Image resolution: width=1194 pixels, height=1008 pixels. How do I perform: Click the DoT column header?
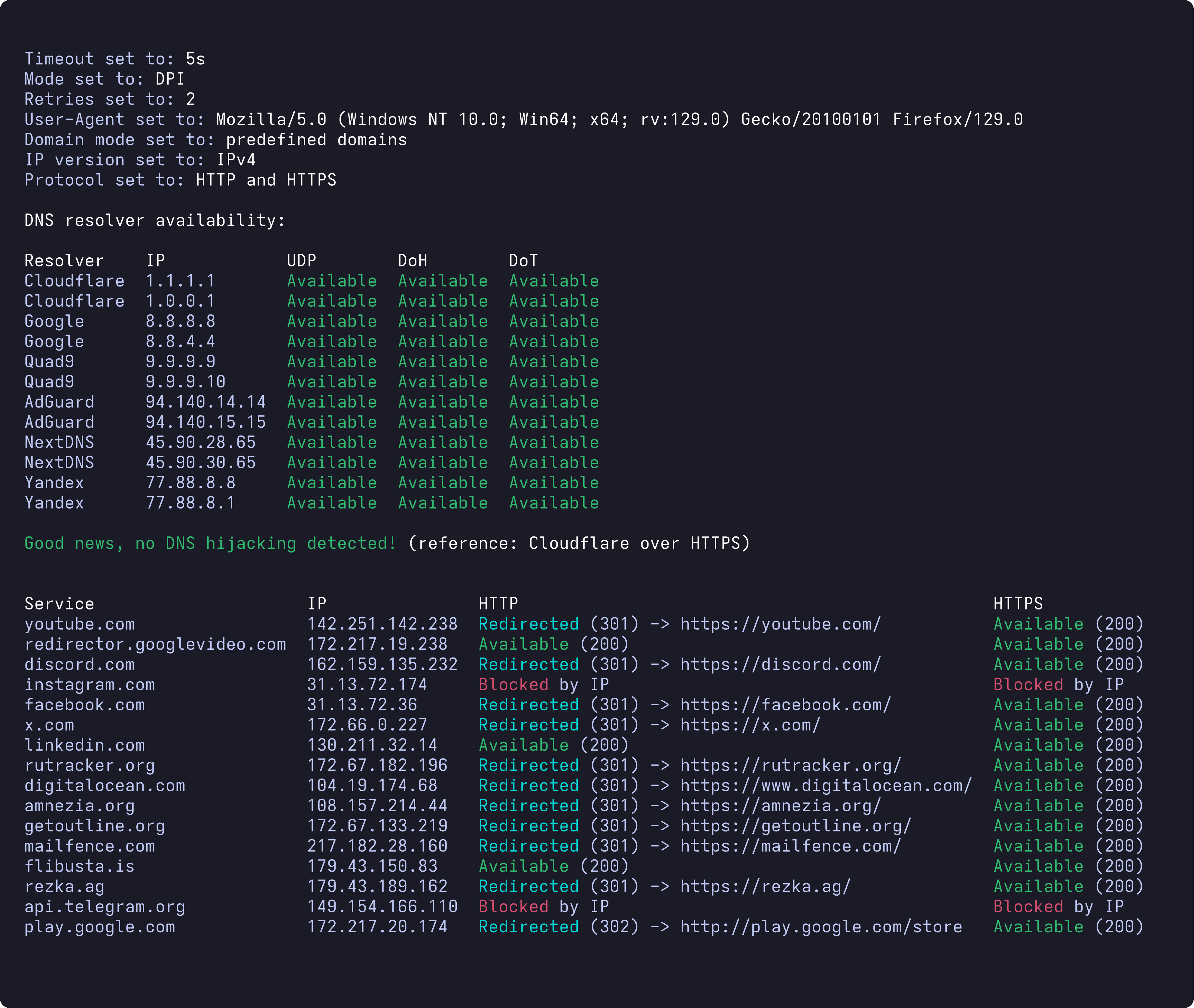(x=523, y=261)
